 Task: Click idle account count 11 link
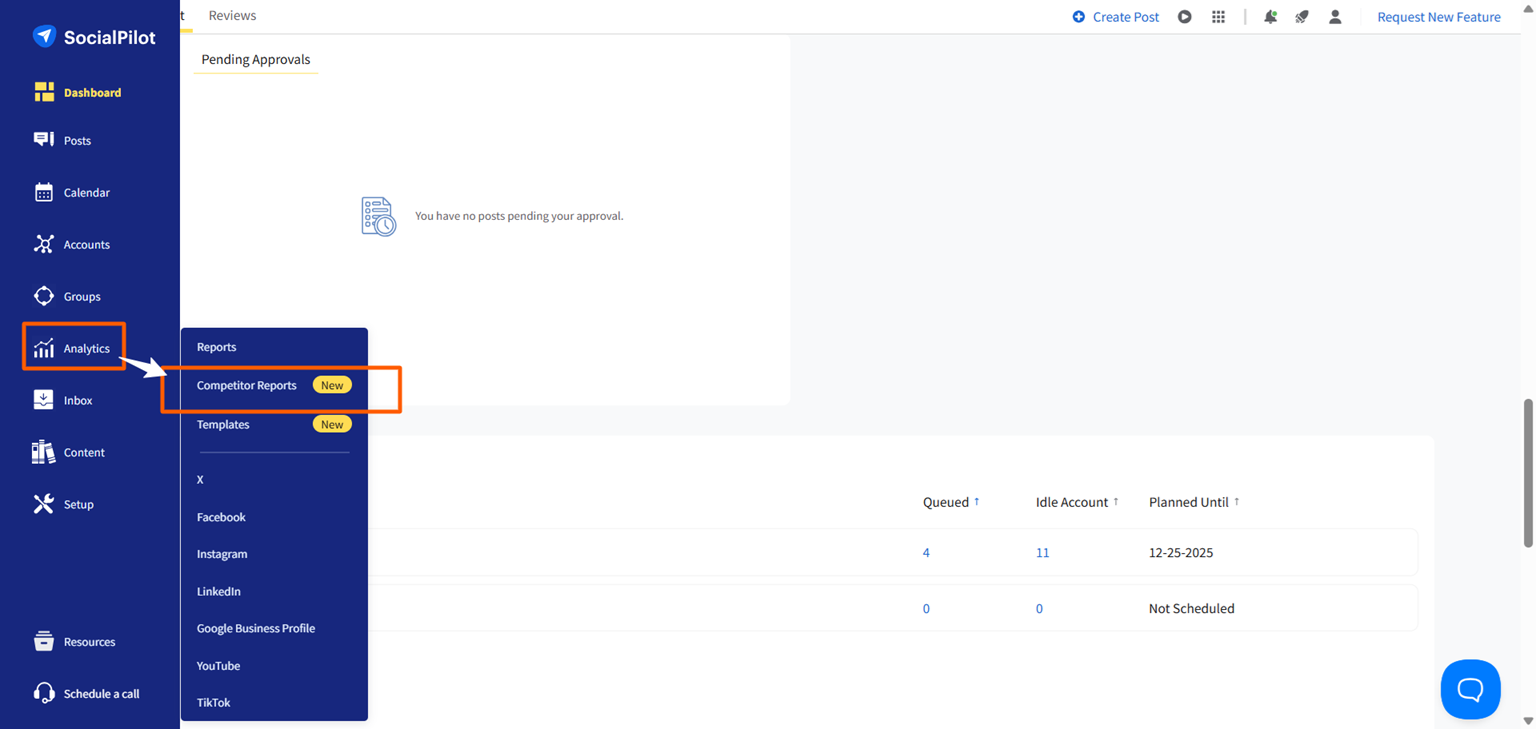pos(1042,552)
